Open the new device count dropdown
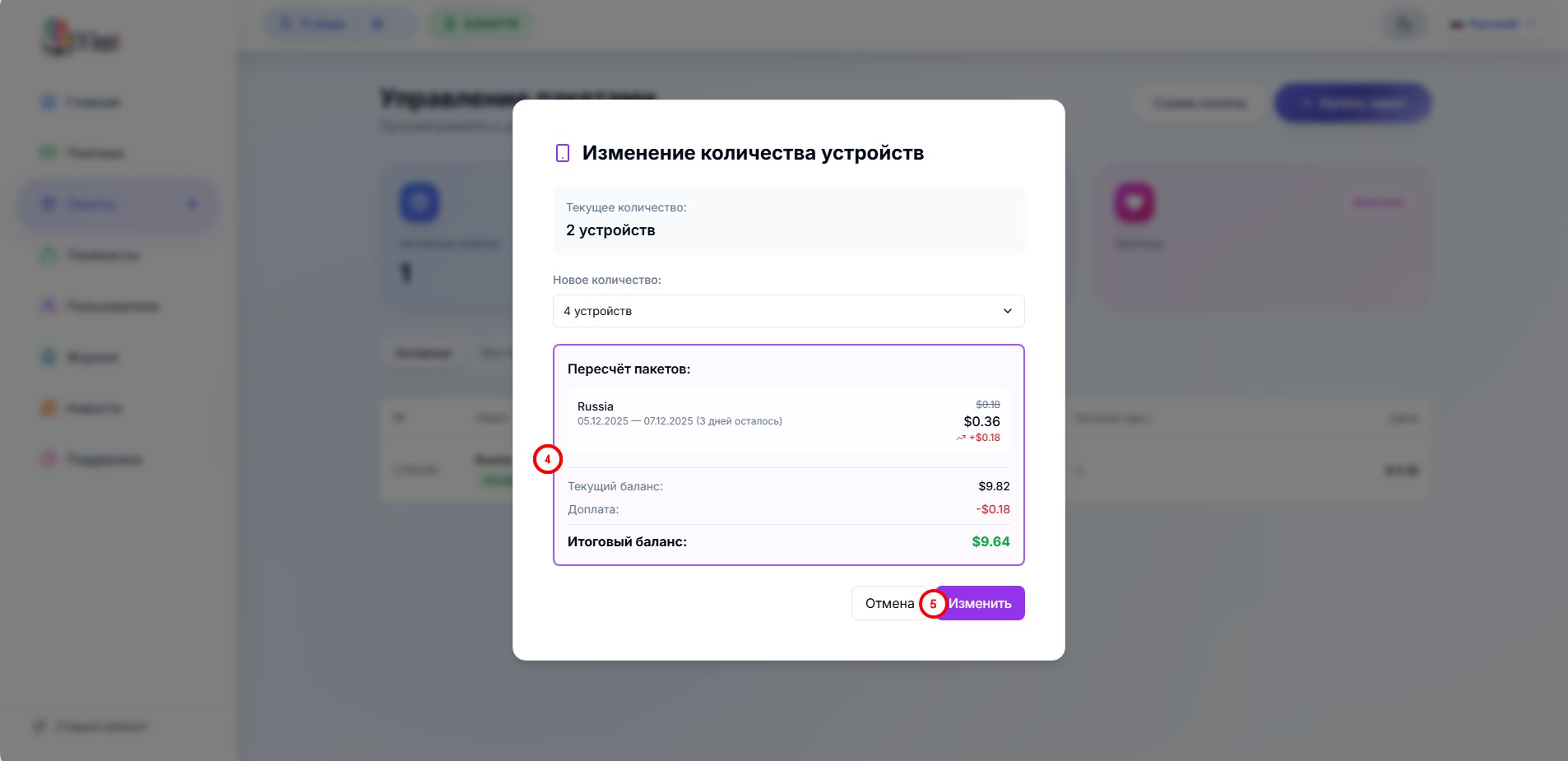 pyautogui.click(x=788, y=311)
